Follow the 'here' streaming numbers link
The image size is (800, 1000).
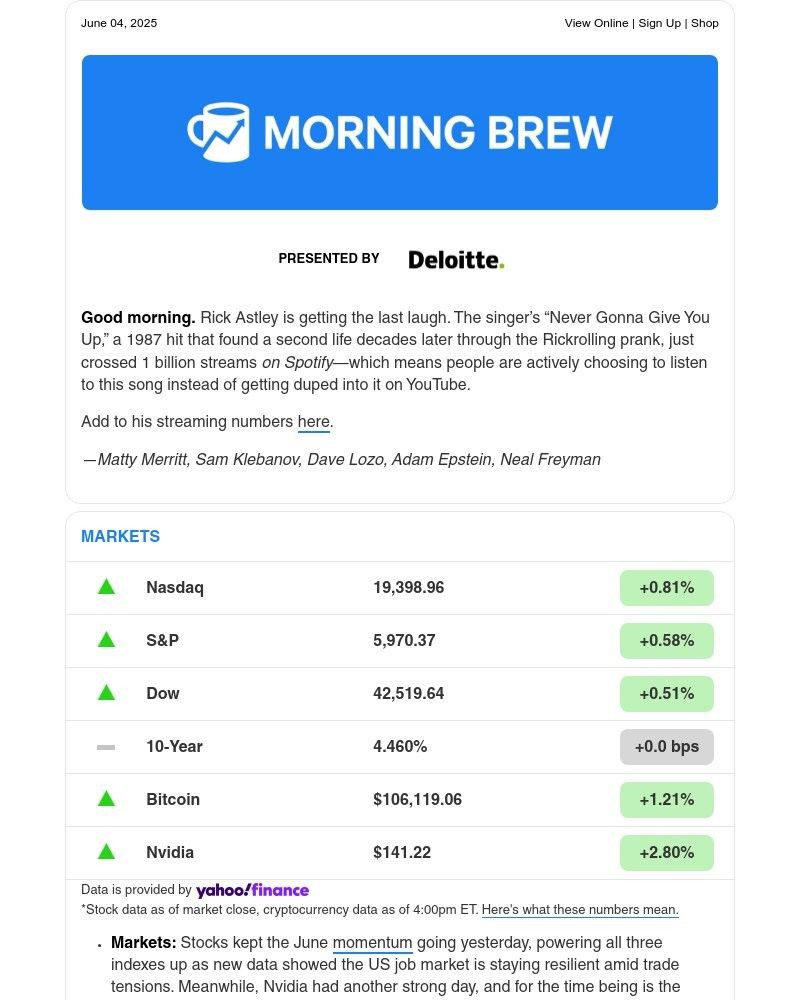314,422
